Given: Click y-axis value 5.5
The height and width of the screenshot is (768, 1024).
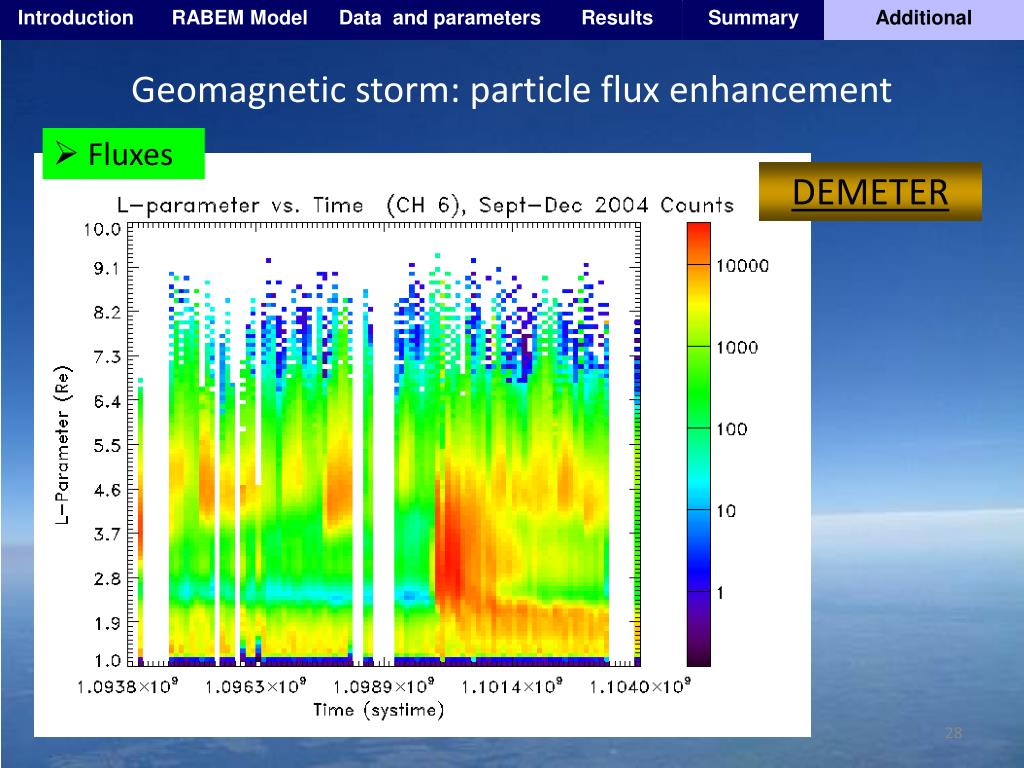Looking at the screenshot, I should point(107,445).
